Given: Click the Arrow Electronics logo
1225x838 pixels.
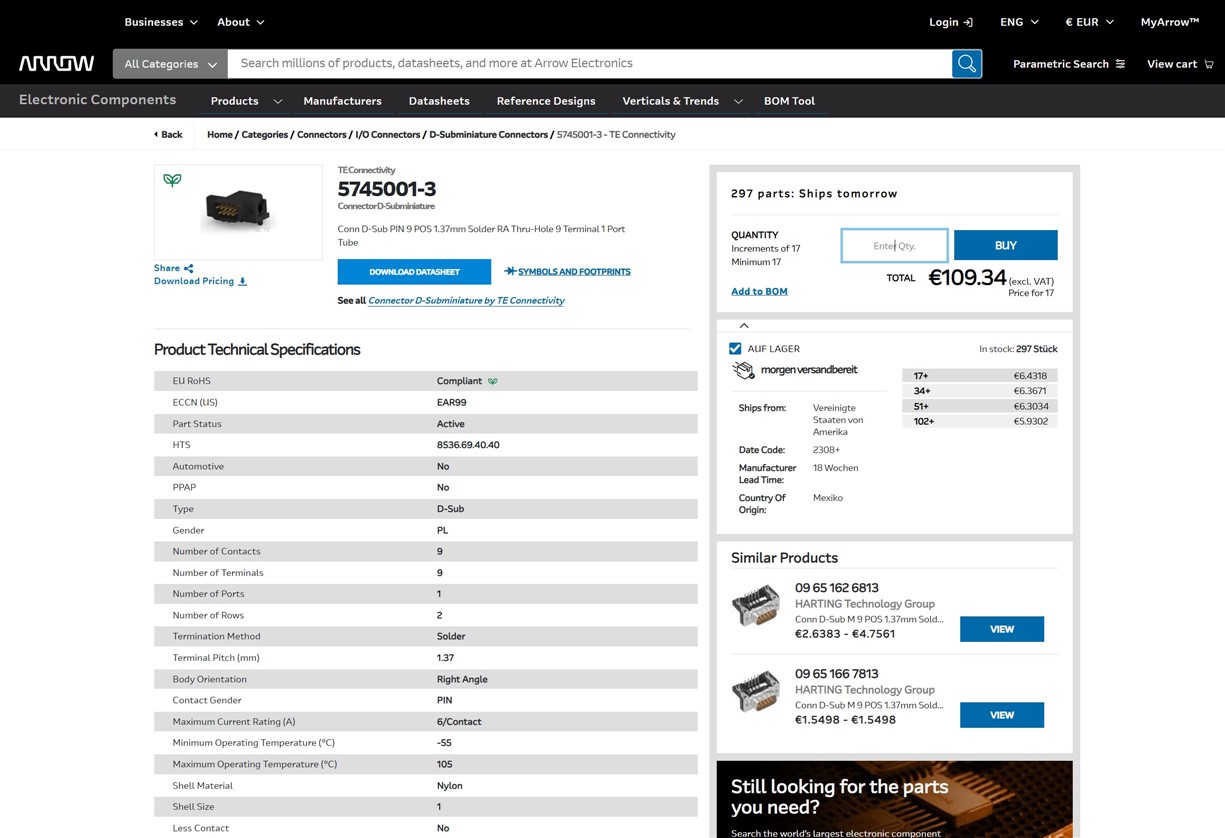Looking at the screenshot, I should tap(57, 64).
